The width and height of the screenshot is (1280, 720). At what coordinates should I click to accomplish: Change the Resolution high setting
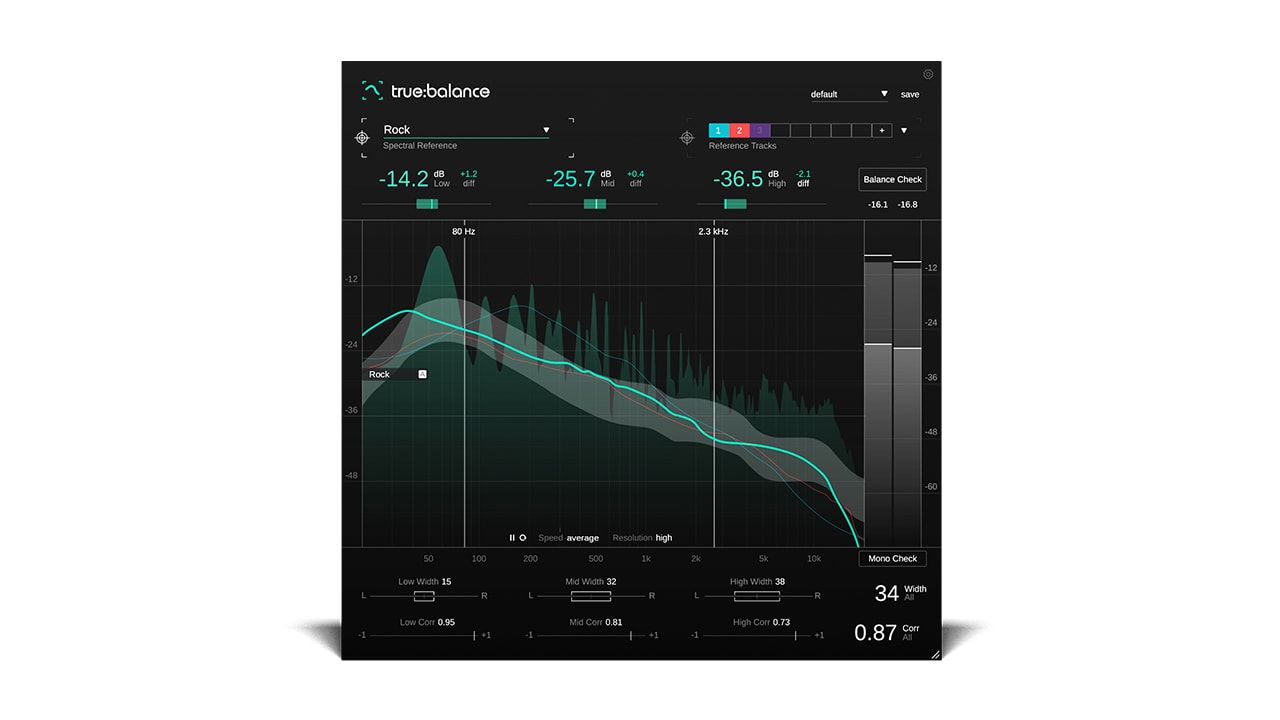click(x=642, y=538)
